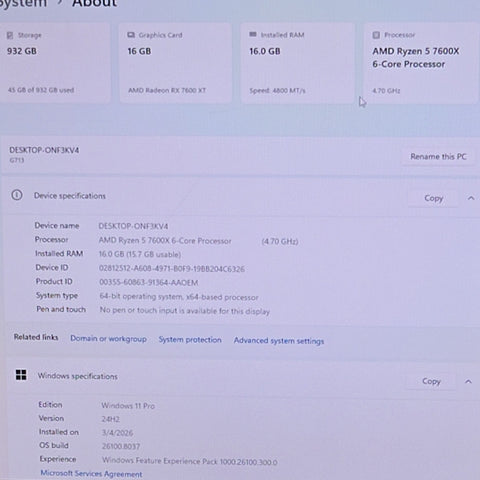Screen dimensions: 480x480
Task: Open the Processor AMD Ryzen card
Action: point(421,63)
